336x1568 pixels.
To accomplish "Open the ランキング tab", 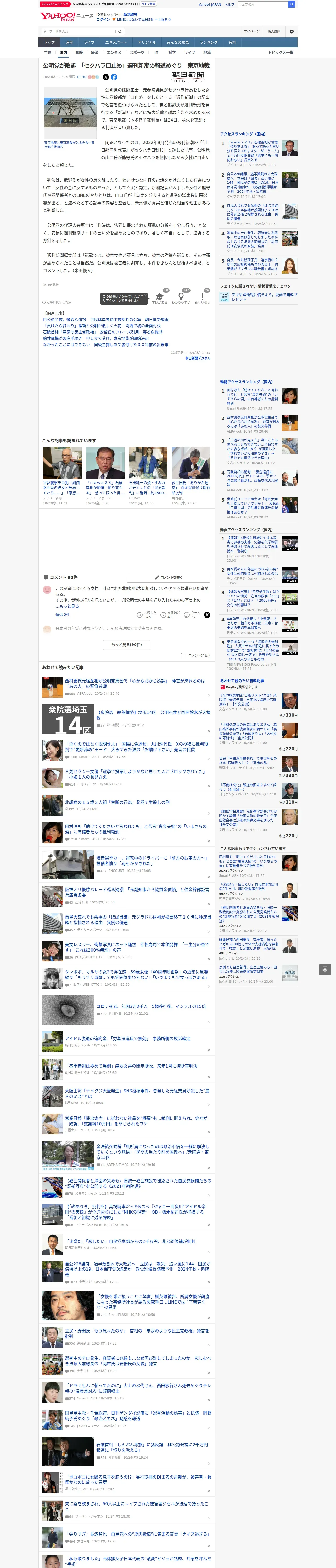I will coord(209,42).
